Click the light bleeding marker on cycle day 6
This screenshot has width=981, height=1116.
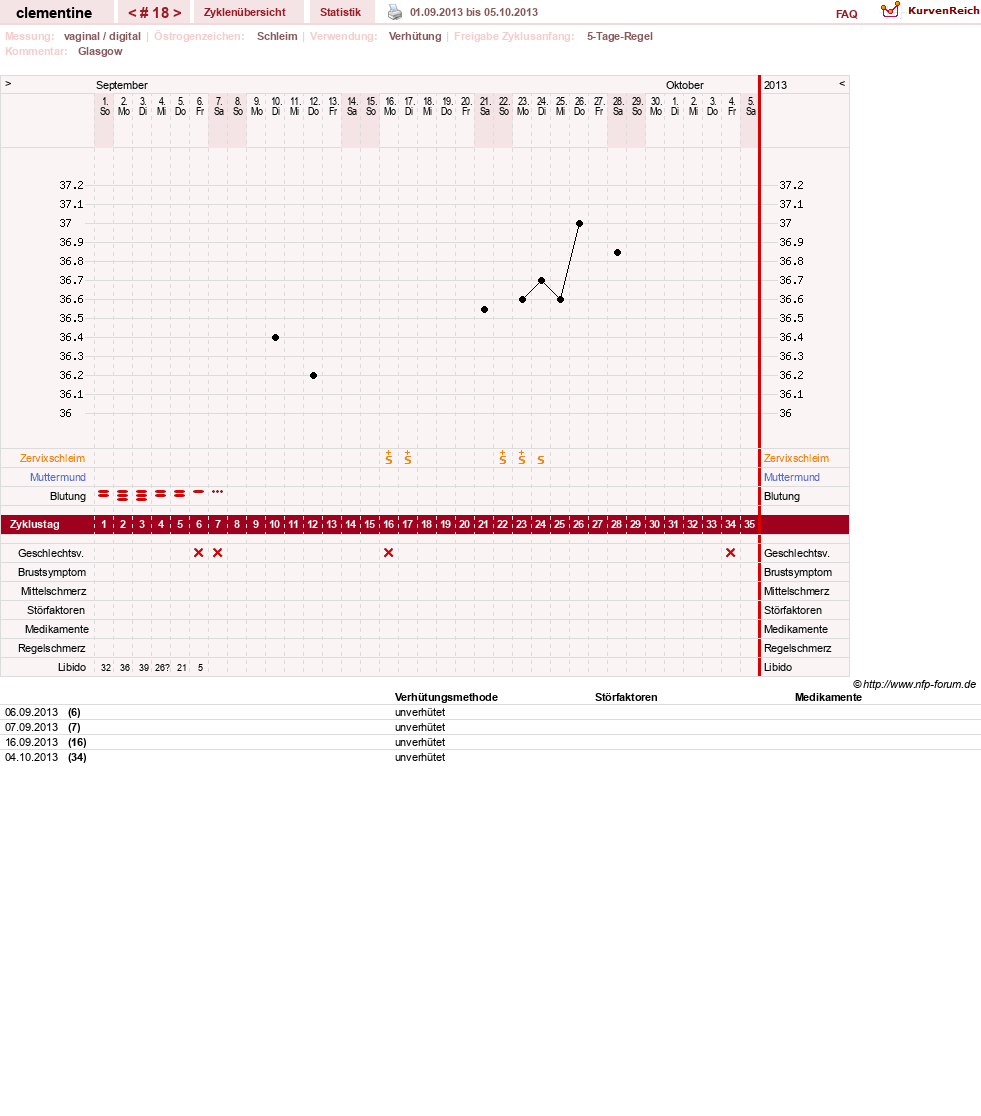[x=199, y=492]
